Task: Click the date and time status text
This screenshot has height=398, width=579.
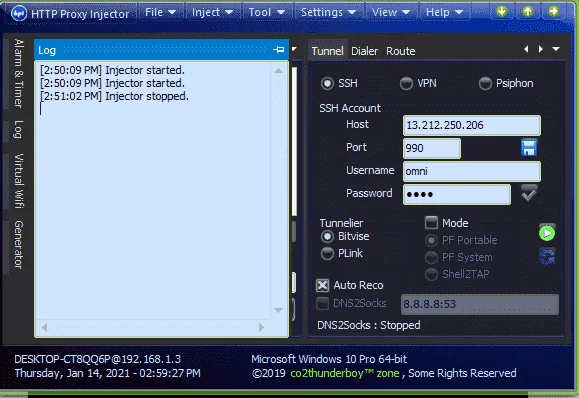Action: [107, 373]
